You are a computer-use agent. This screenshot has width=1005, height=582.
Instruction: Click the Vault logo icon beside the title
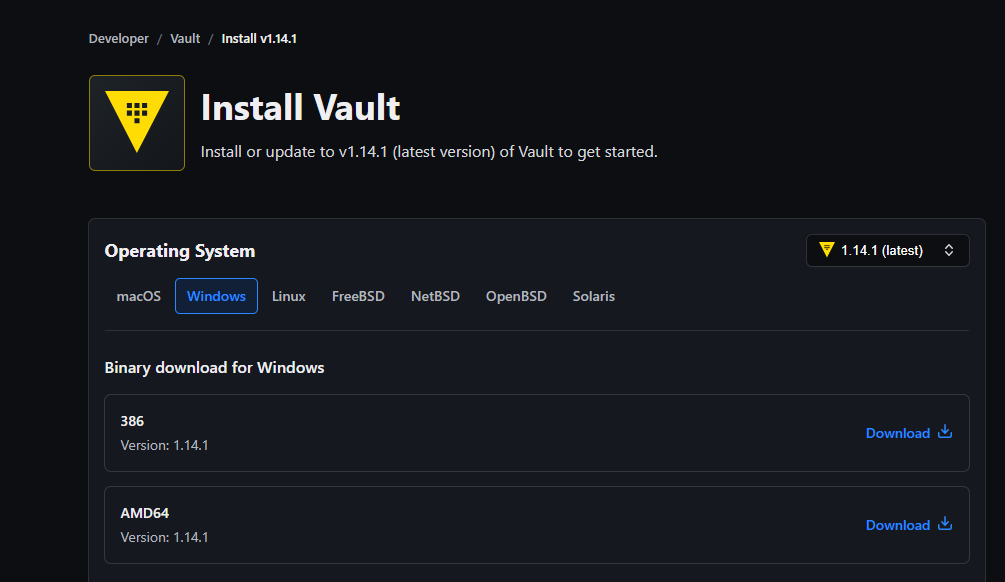pos(137,123)
